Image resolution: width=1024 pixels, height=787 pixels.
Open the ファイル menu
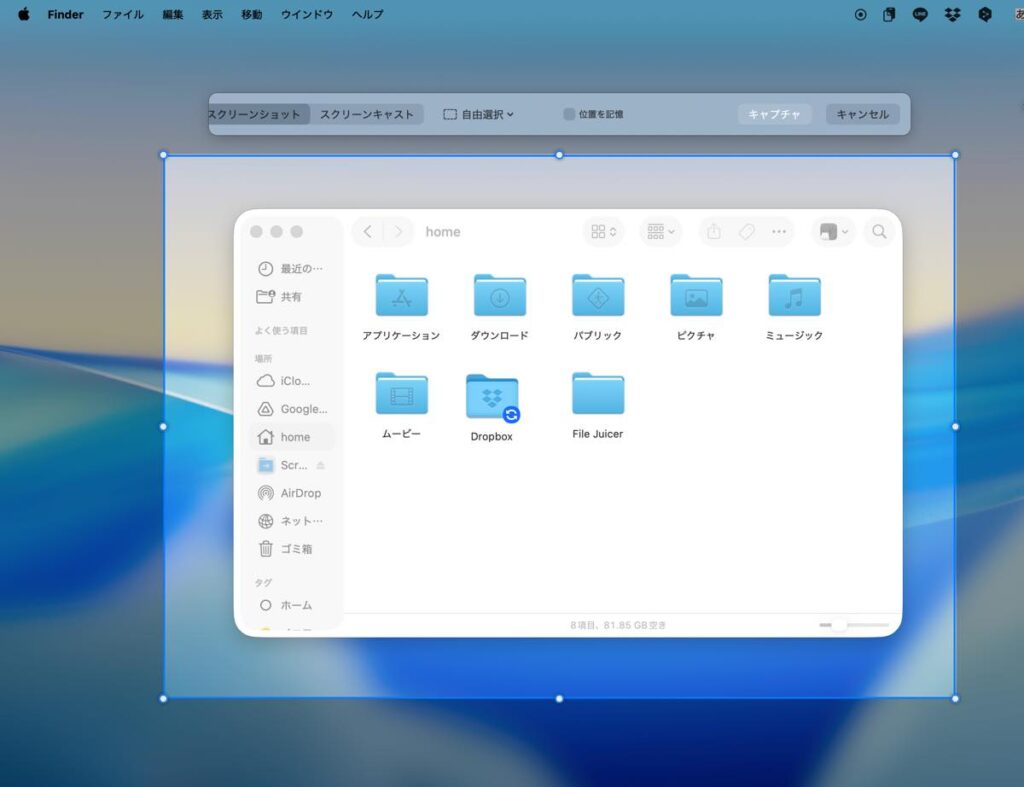coord(123,15)
